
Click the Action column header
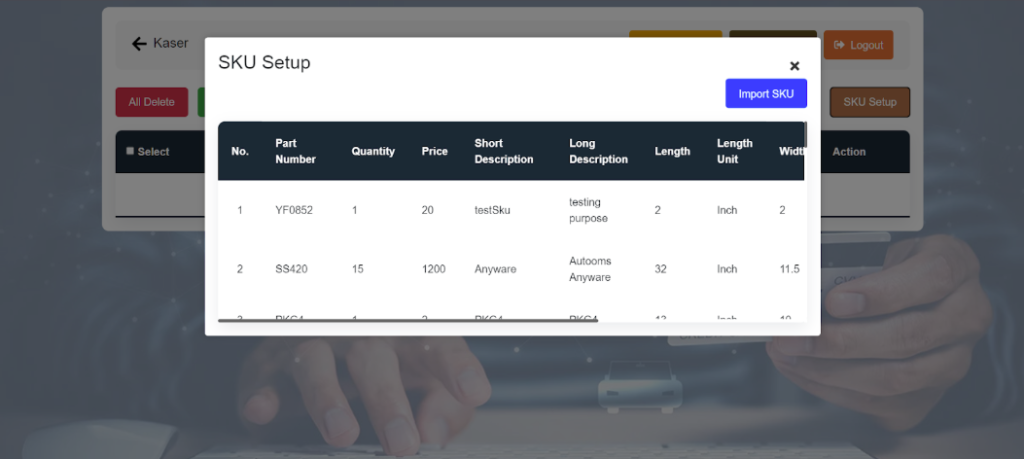(x=849, y=151)
